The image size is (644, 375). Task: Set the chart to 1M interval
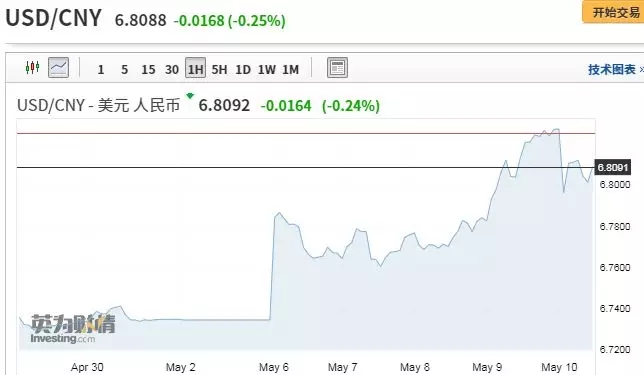coord(290,69)
